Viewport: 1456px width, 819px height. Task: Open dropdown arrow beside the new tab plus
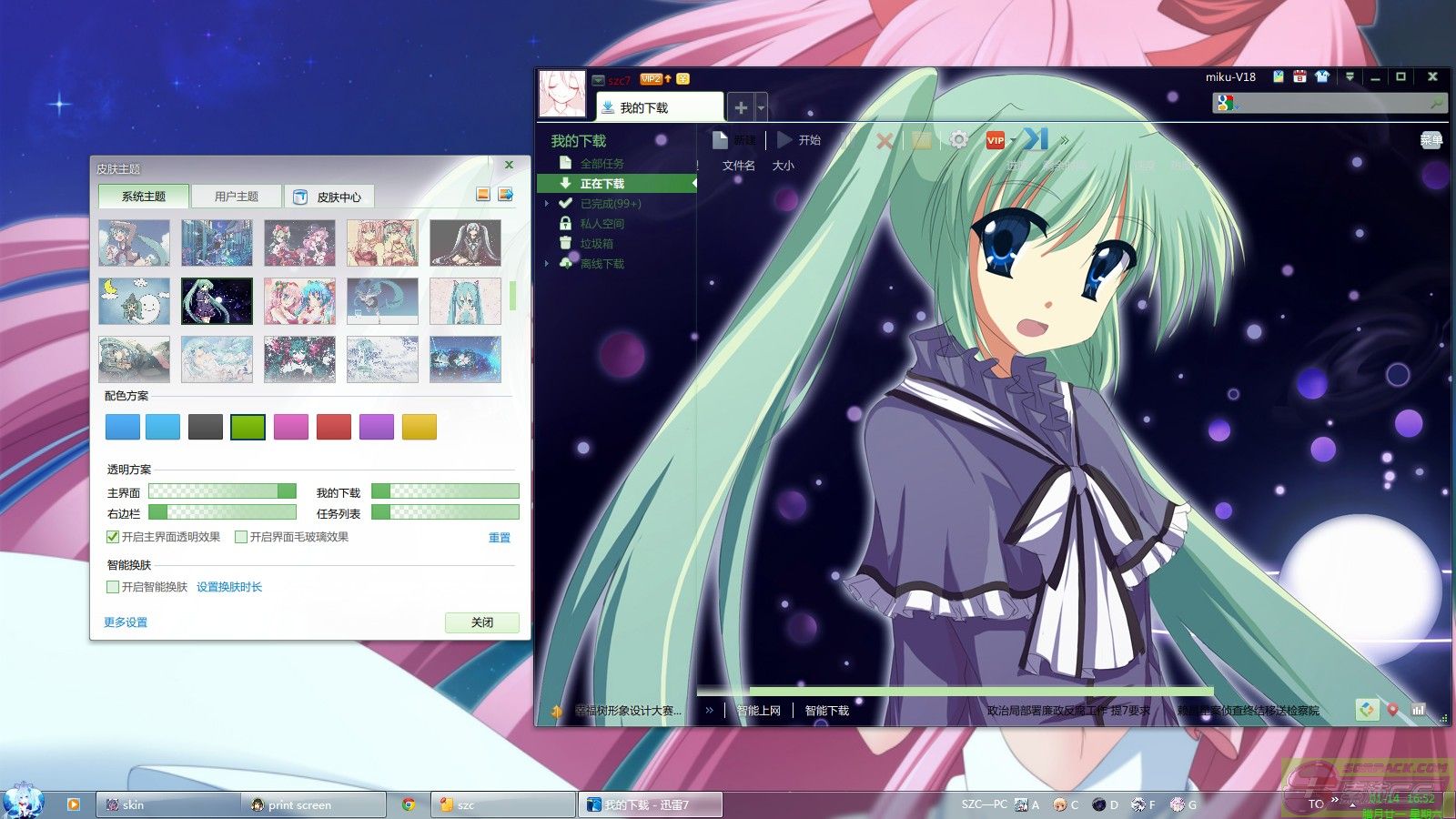(762, 108)
